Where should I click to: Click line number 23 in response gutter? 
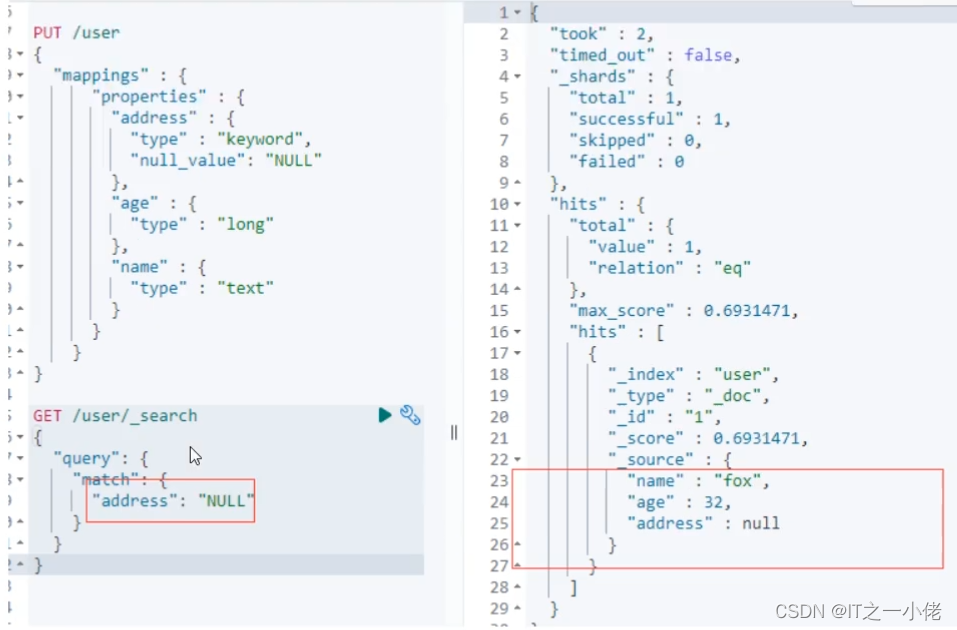(499, 480)
